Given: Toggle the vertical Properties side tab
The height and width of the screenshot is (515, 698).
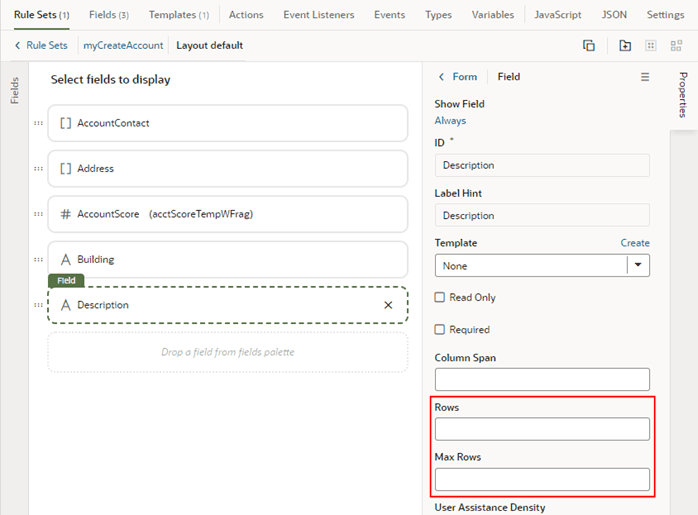Looking at the screenshot, I should 683,95.
